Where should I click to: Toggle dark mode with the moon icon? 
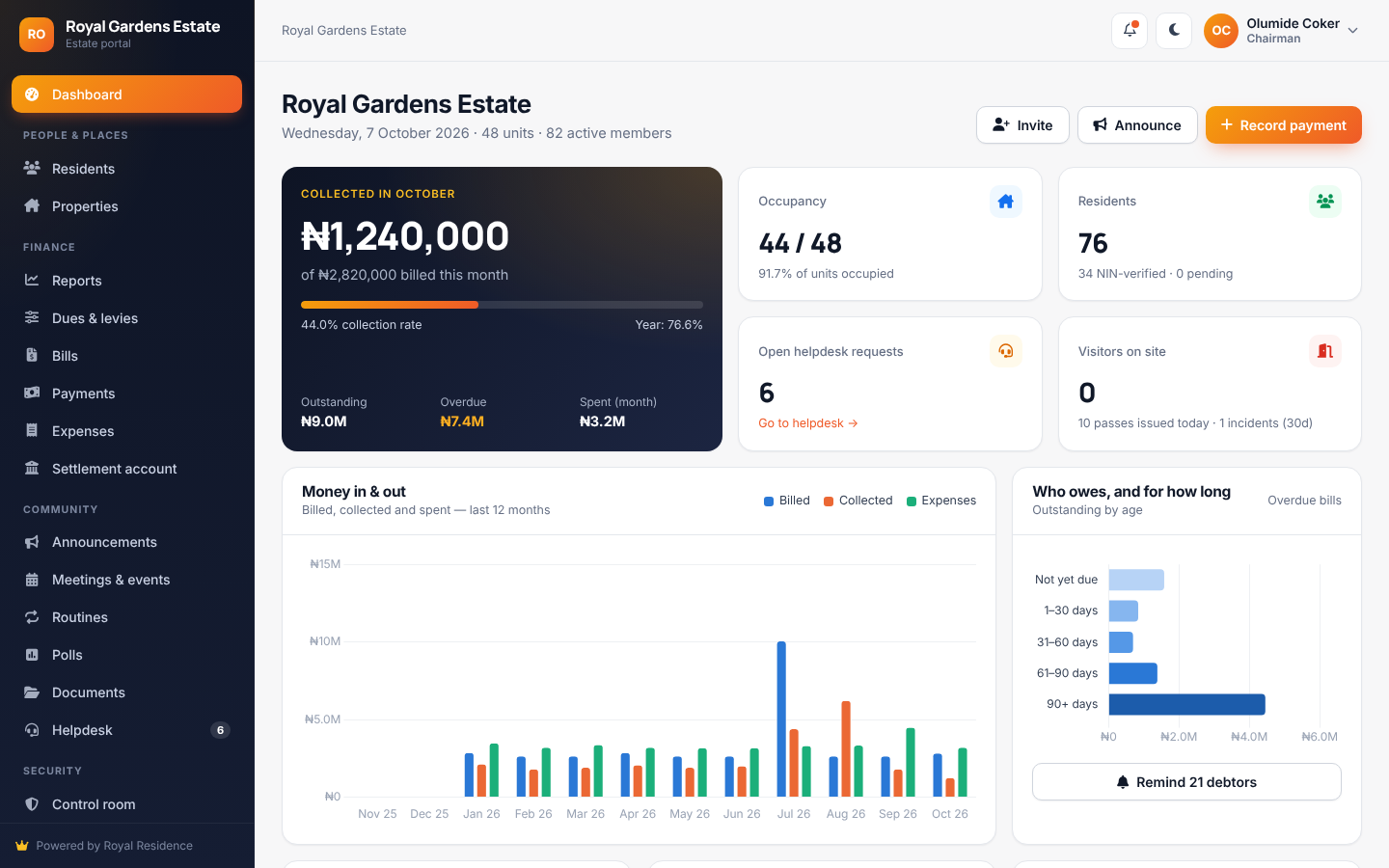tap(1174, 30)
